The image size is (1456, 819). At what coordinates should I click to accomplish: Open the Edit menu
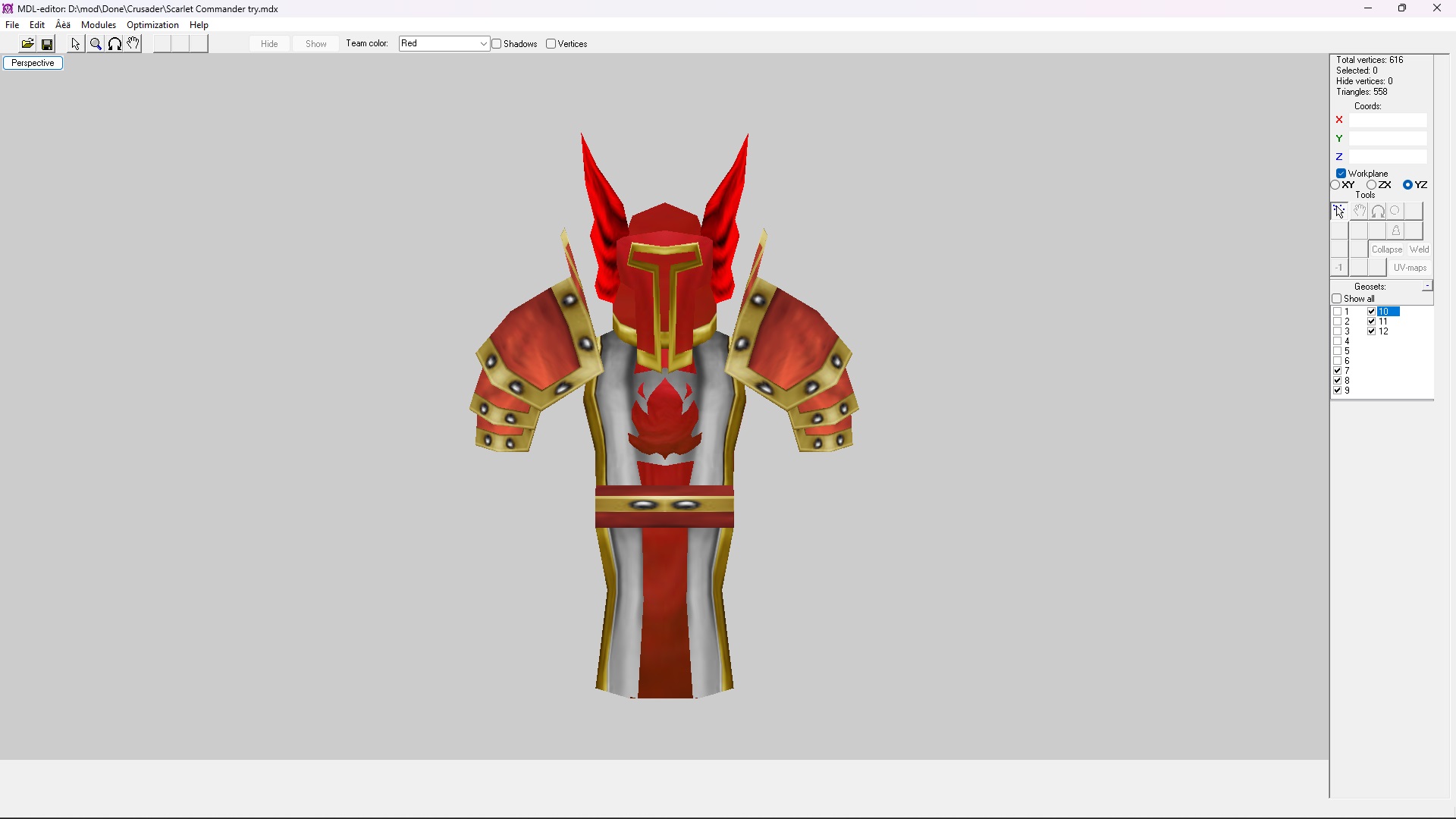[37, 25]
